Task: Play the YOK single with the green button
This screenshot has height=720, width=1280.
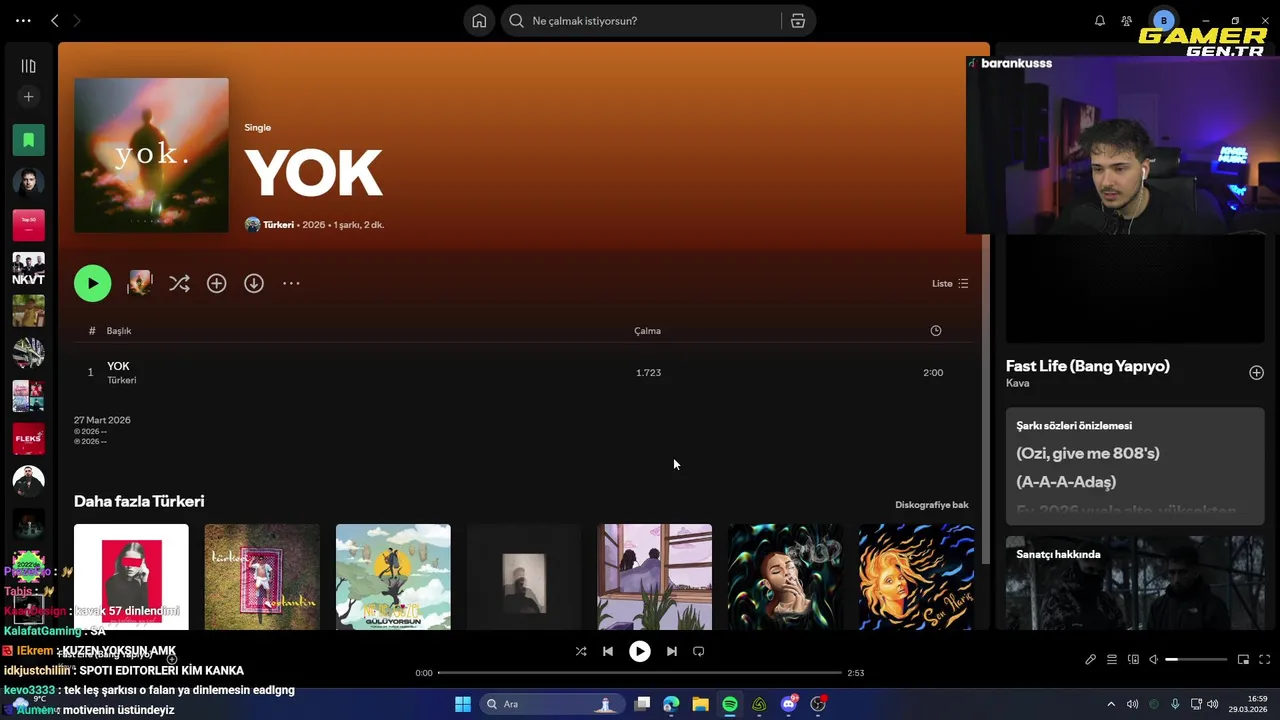Action: pyautogui.click(x=92, y=283)
